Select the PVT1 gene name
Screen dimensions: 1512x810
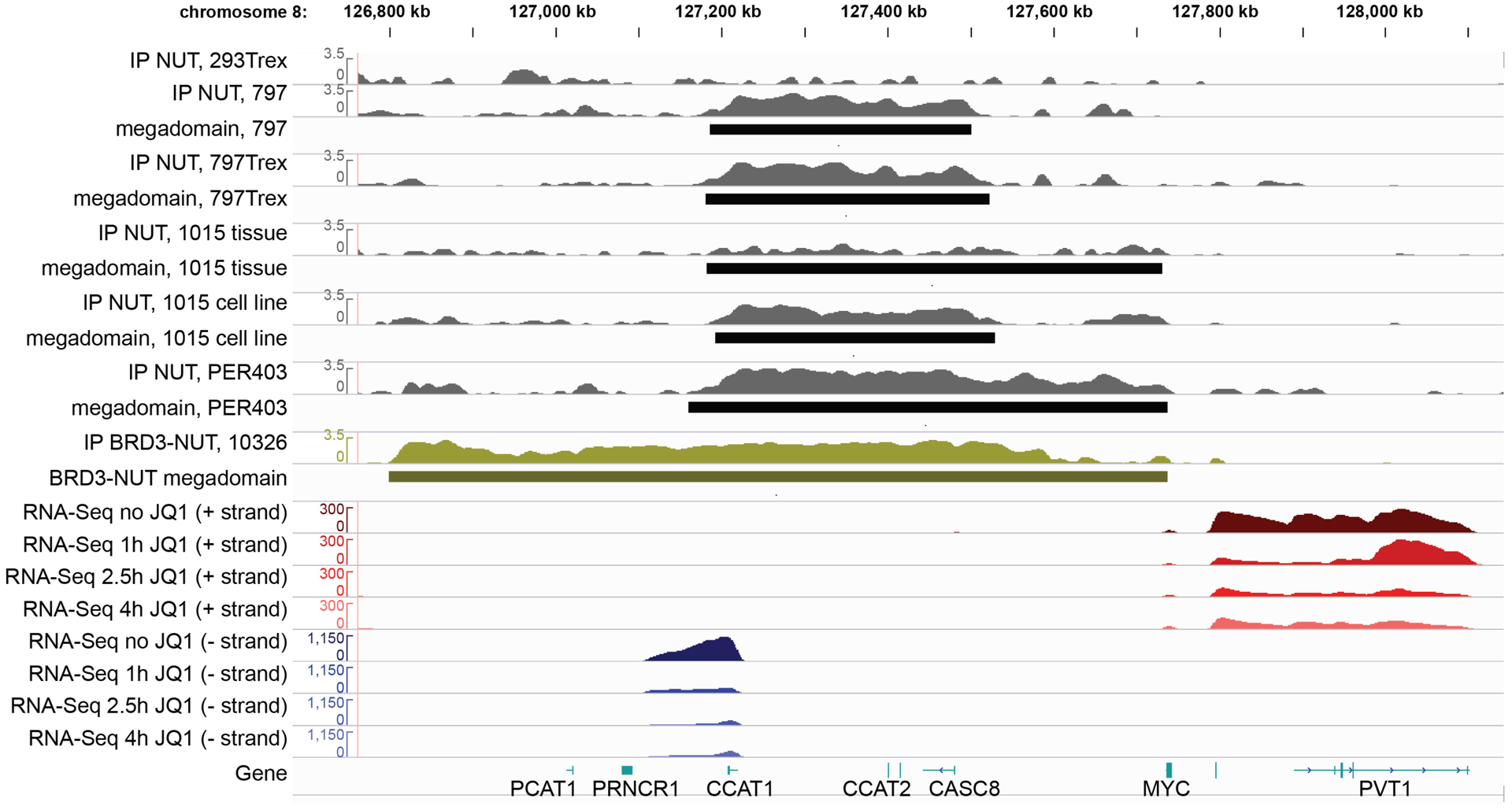click(x=1385, y=789)
